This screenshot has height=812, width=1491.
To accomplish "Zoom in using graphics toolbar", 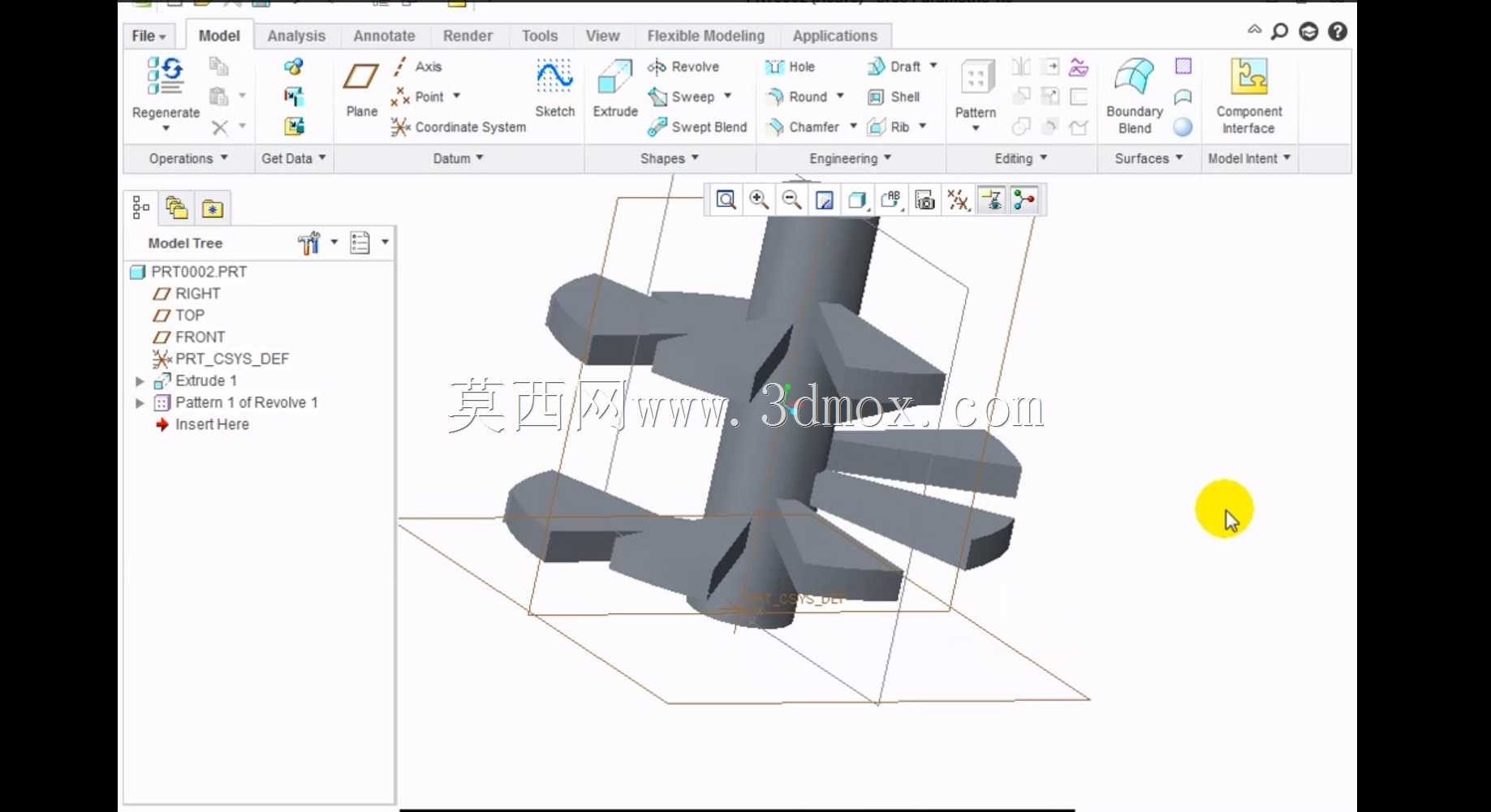I will click(759, 200).
